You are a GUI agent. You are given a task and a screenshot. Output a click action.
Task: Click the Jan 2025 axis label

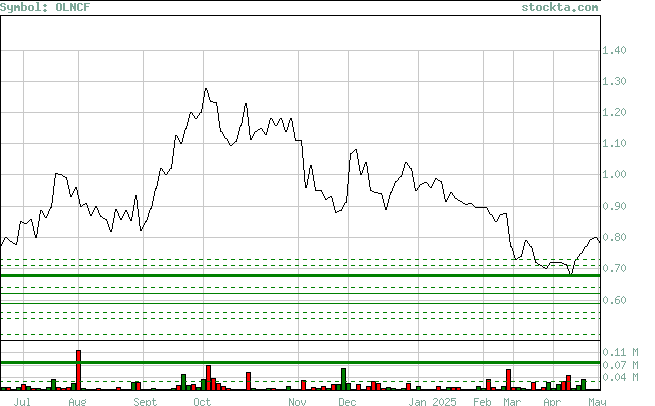click(x=432, y=401)
